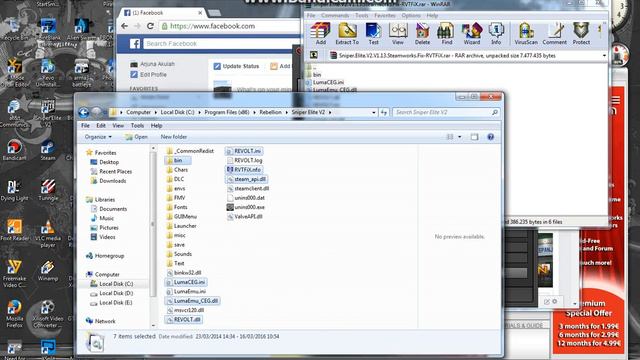Viewport: 640px width, 360px height.
Task: Select Mozilla Firefox desktop icon
Action: (14, 314)
